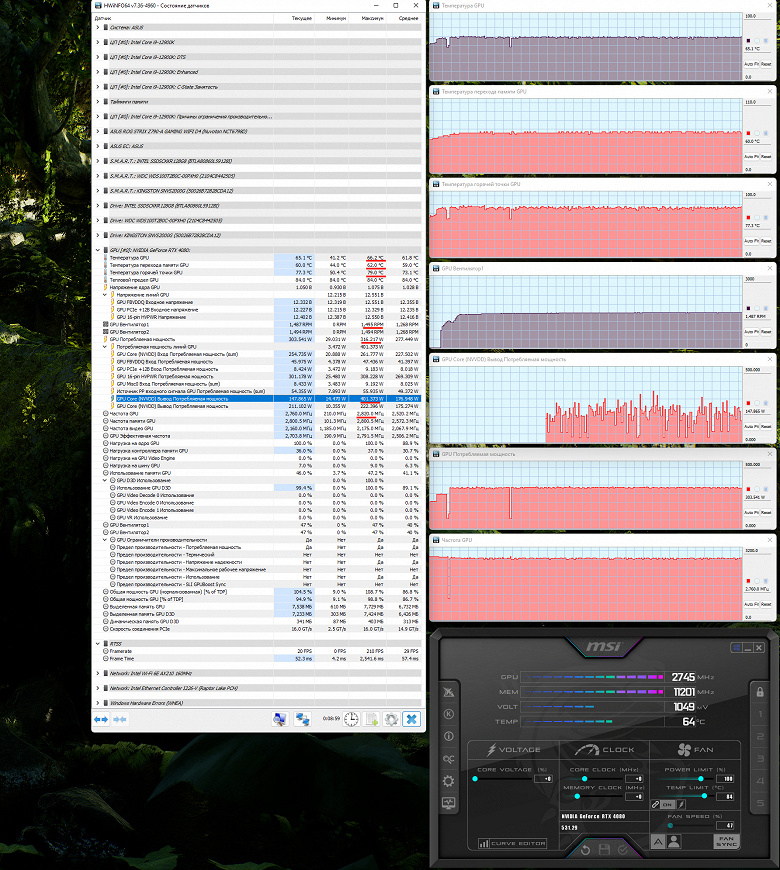The image size is (780, 870).
Task: Click the Fan Sync button
Action: 726,841
